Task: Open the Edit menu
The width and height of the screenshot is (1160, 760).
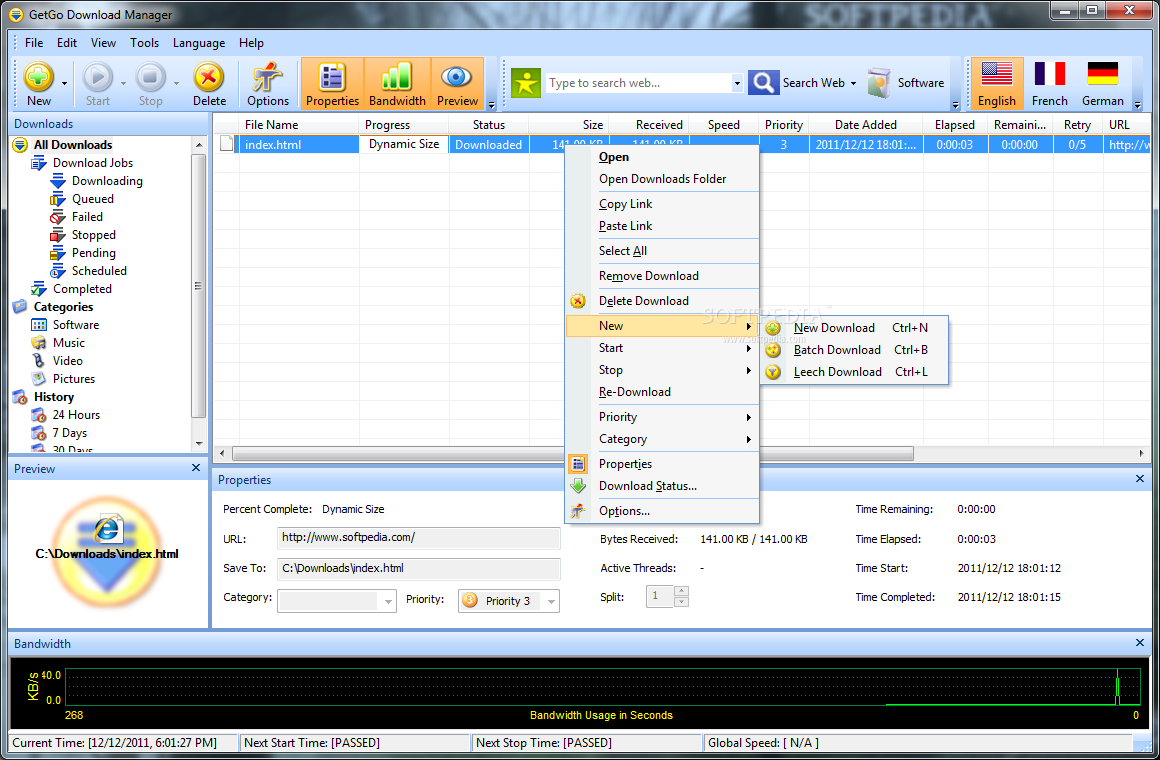Action: [67, 43]
